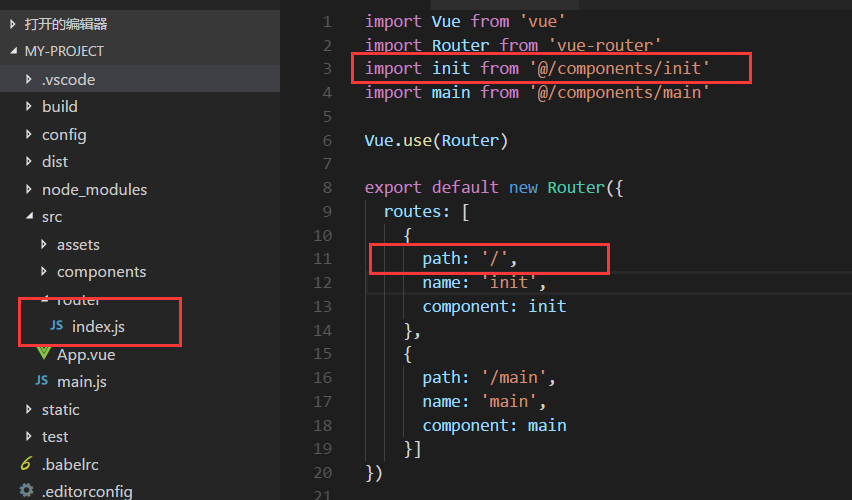Click 'component: init' on line 13
The height and width of the screenshot is (500, 852).
(494, 307)
